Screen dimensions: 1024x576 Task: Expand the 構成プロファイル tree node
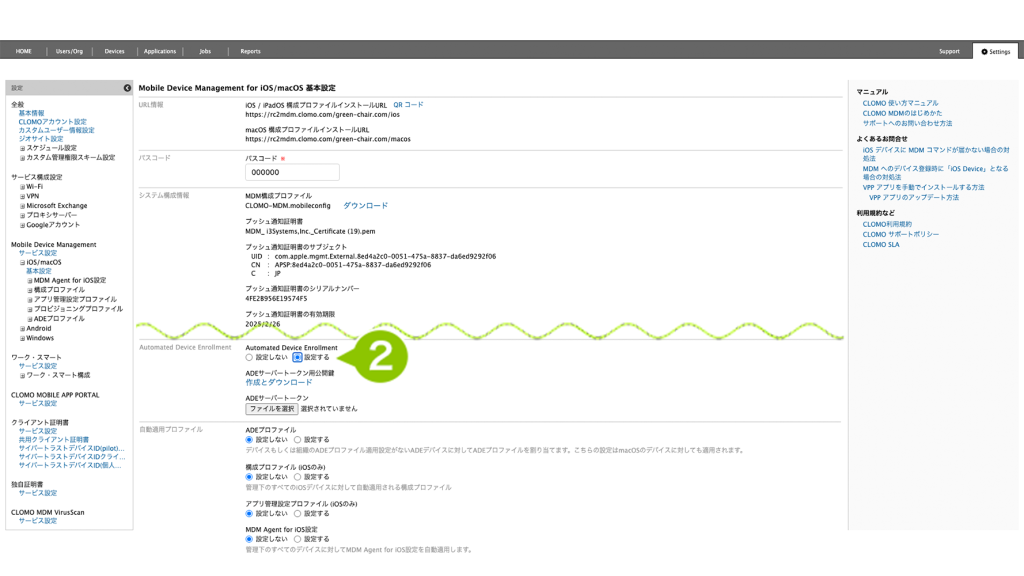coord(30,290)
